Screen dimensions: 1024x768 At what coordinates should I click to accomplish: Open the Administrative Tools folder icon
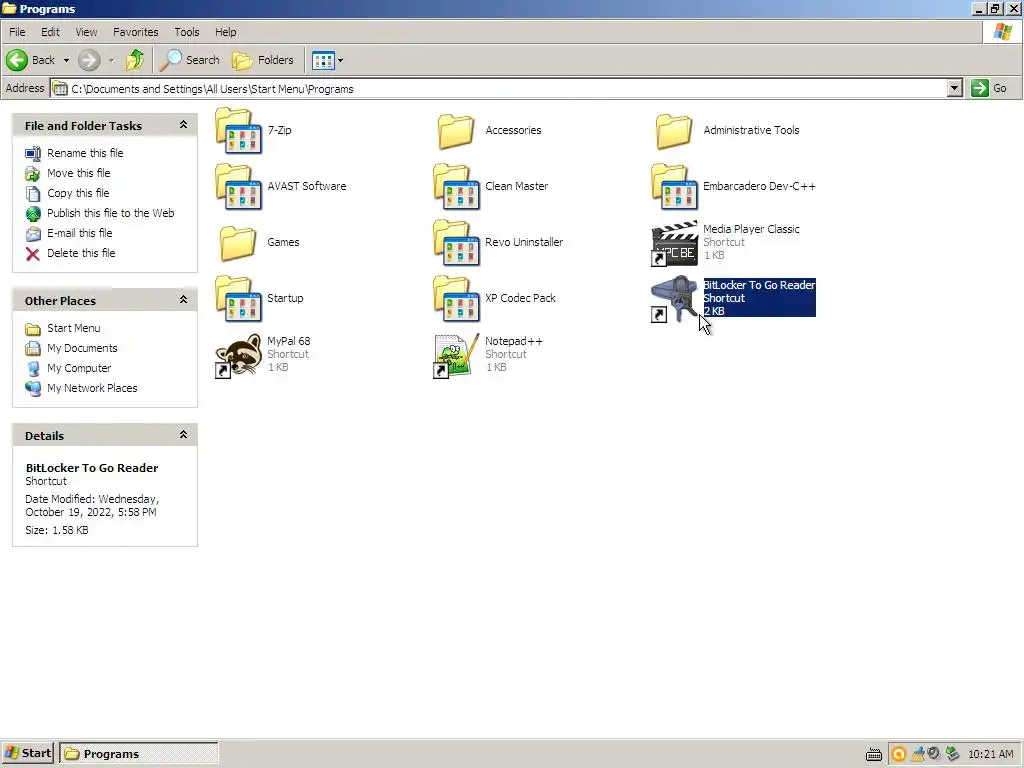674,131
